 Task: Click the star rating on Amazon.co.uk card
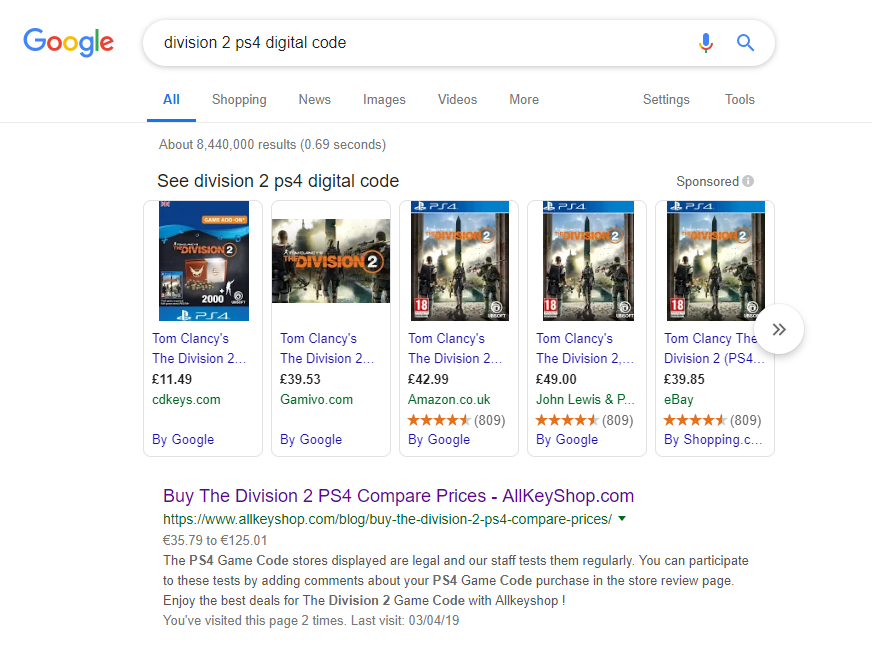[439, 420]
